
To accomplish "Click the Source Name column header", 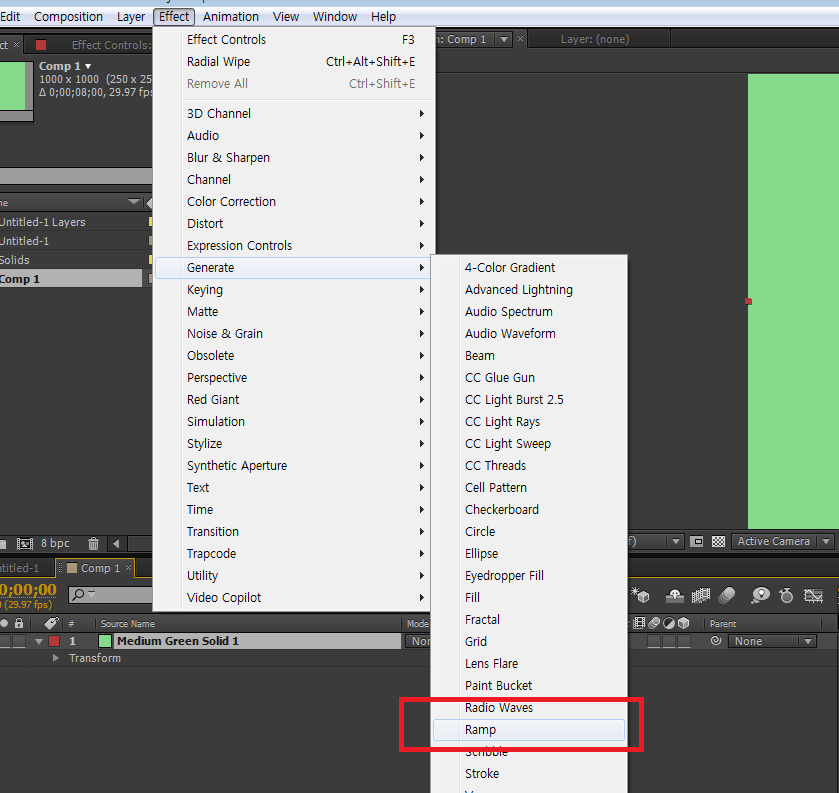I will pos(127,623).
